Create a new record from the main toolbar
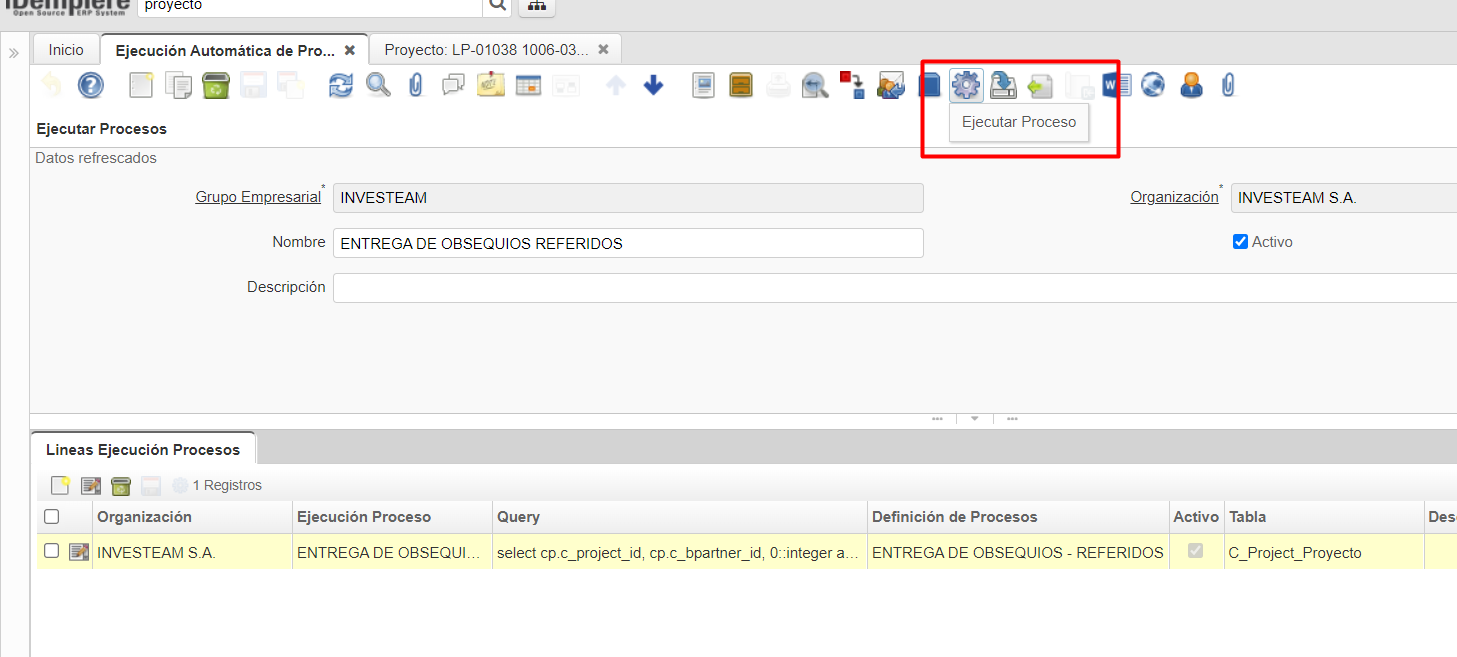The image size is (1457, 657). (x=142, y=86)
